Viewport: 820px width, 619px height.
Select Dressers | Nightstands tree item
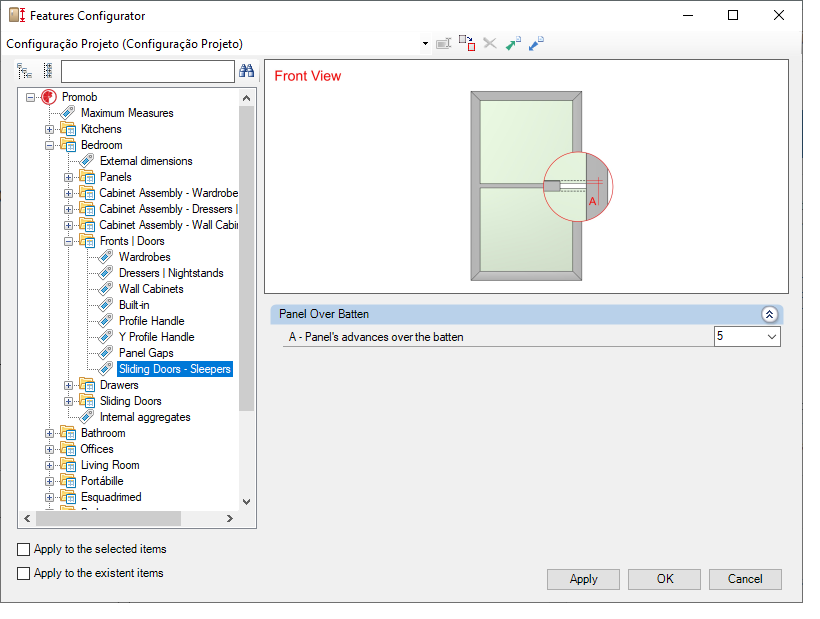tap(171, 273)
